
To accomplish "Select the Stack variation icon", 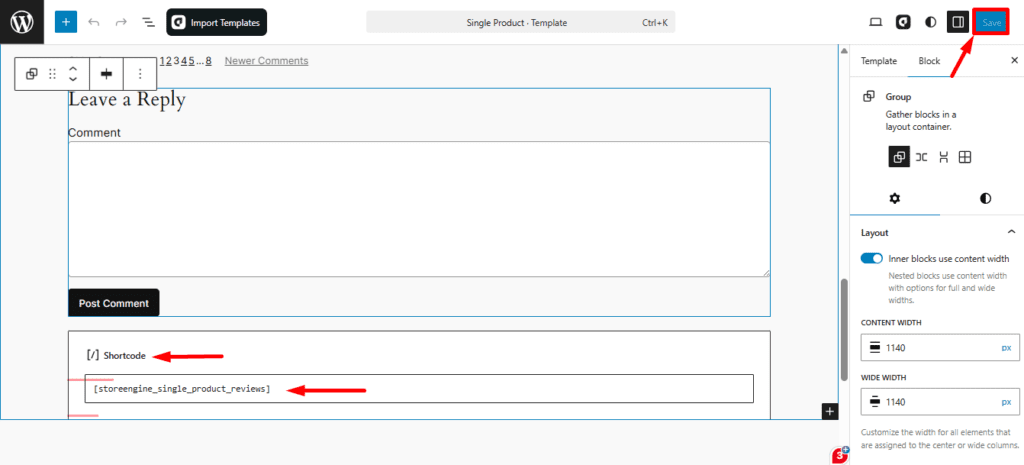I will pos(943,157).
